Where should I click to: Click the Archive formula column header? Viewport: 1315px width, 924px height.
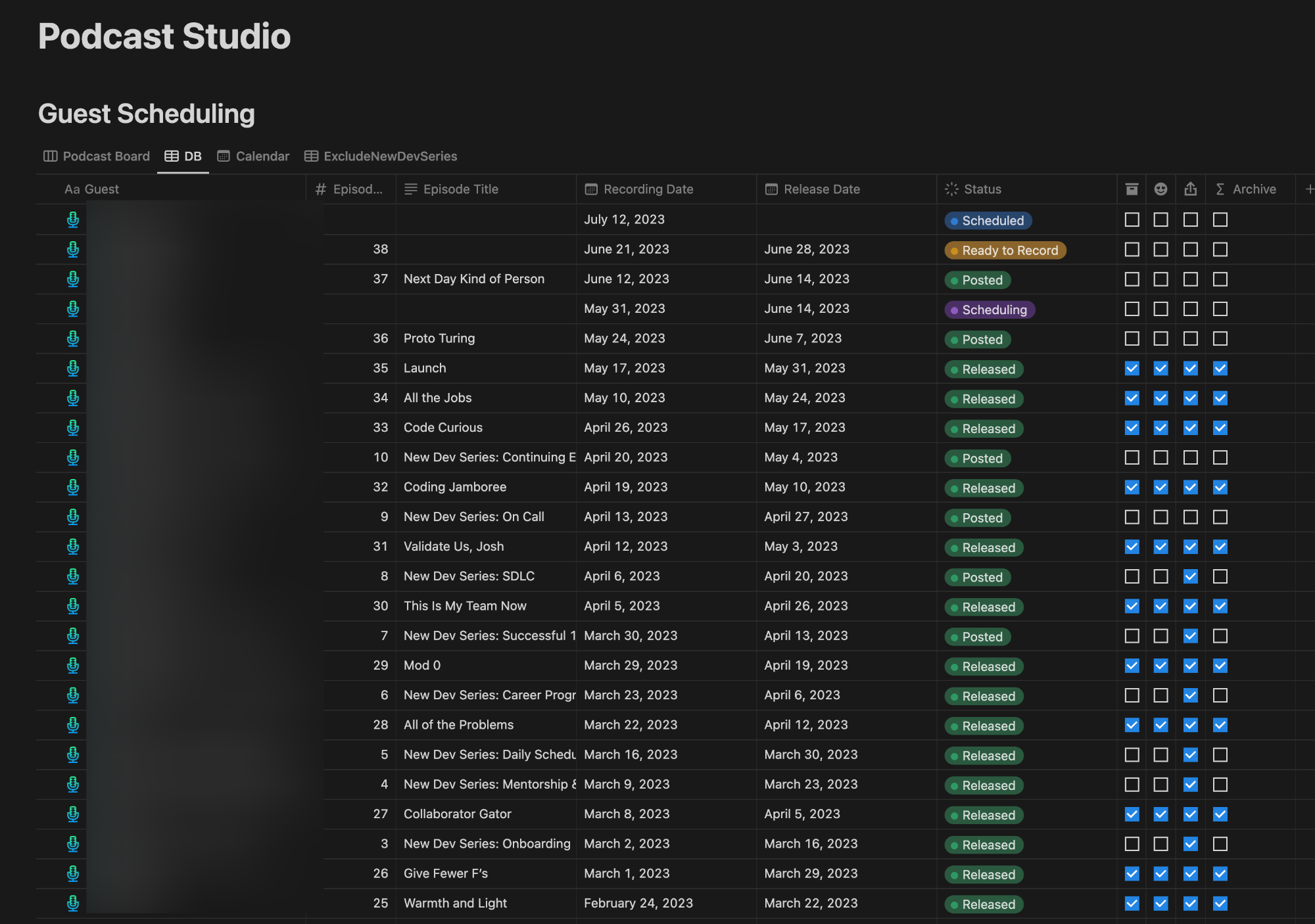[1247, 189]
